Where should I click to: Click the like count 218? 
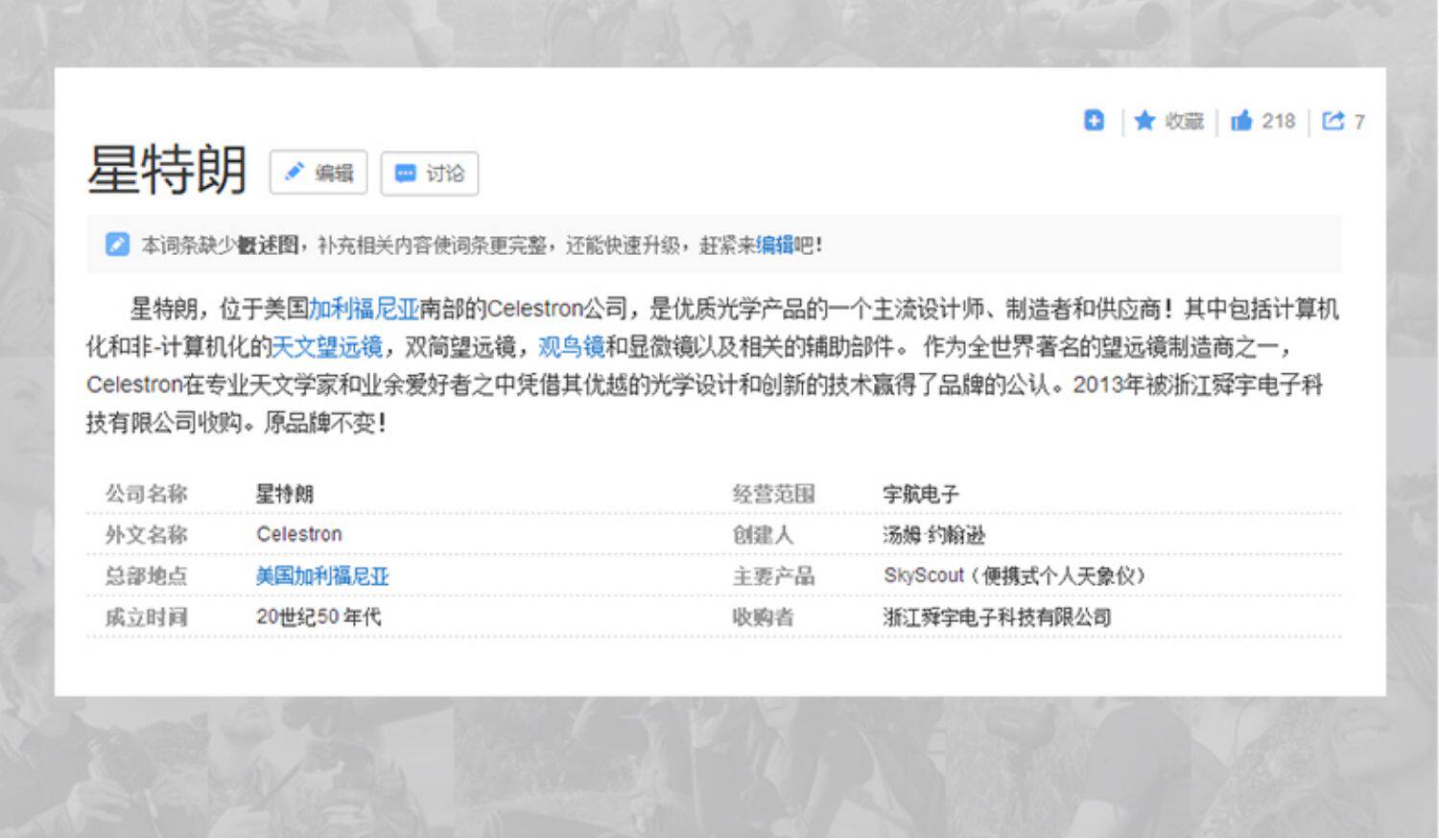[1279, 121]
